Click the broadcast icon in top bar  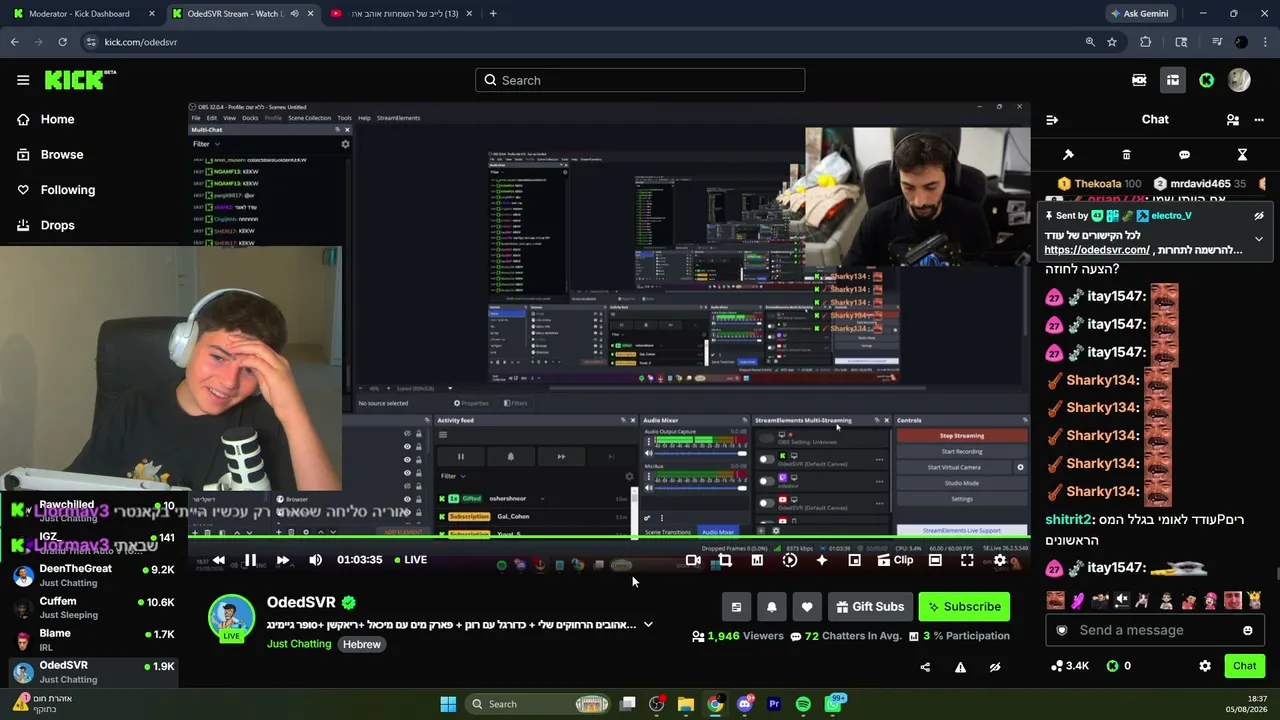click(1139, 80)
